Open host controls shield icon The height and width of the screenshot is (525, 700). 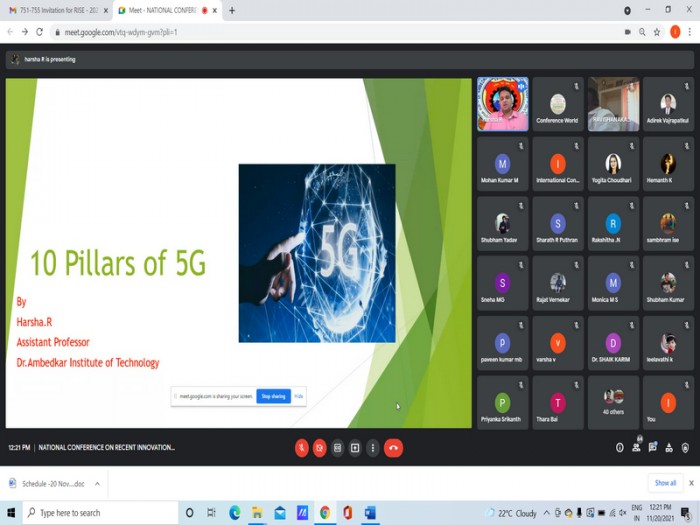click(685, 448)
